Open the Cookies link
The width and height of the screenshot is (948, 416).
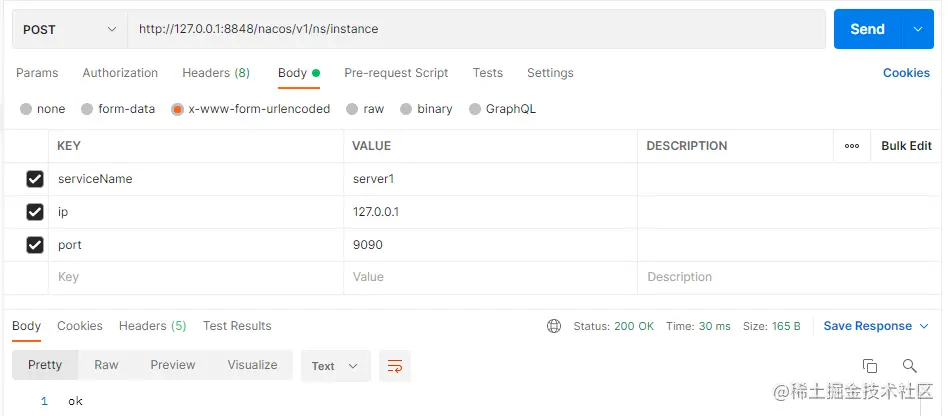click(906, 73)
